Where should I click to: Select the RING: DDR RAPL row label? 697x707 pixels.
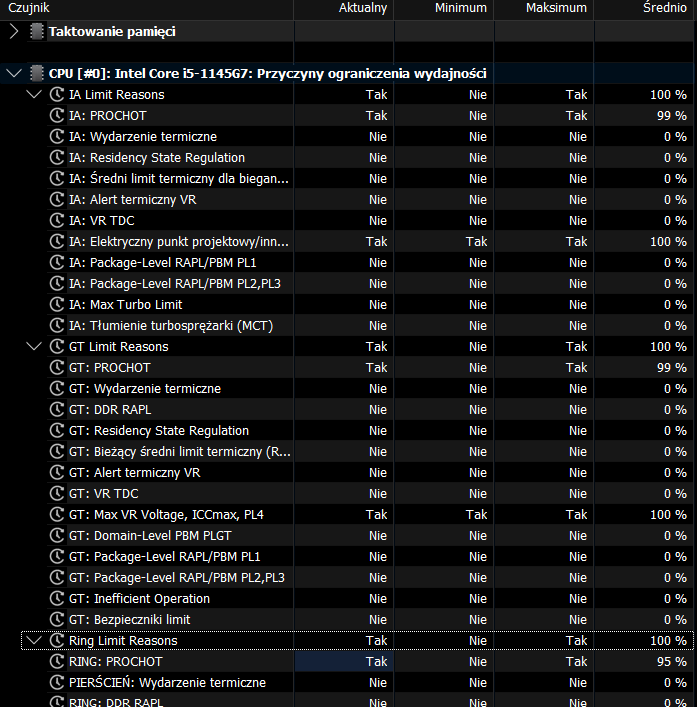116,702
